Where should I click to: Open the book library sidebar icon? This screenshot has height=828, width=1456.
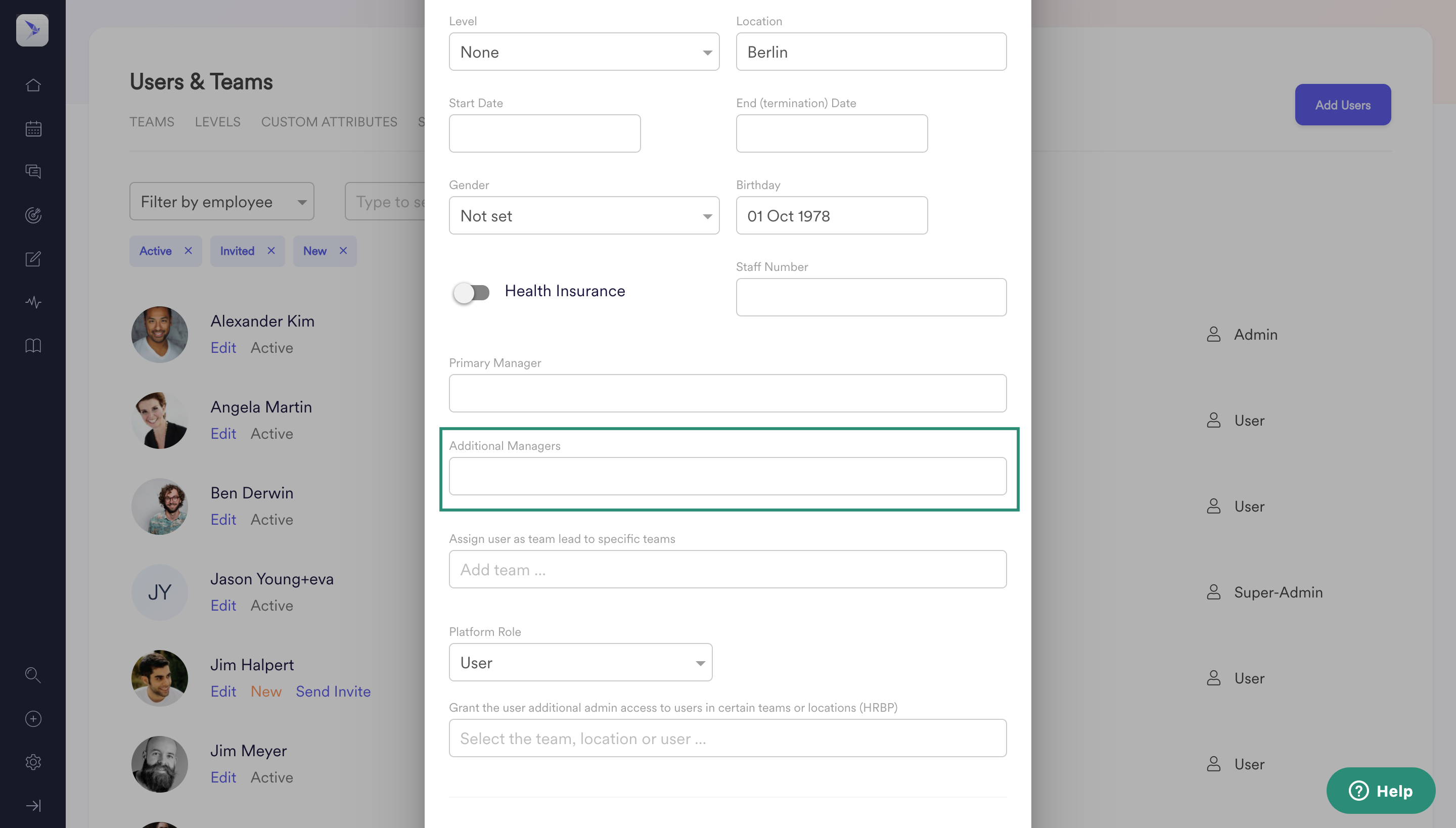coord(33,345)
